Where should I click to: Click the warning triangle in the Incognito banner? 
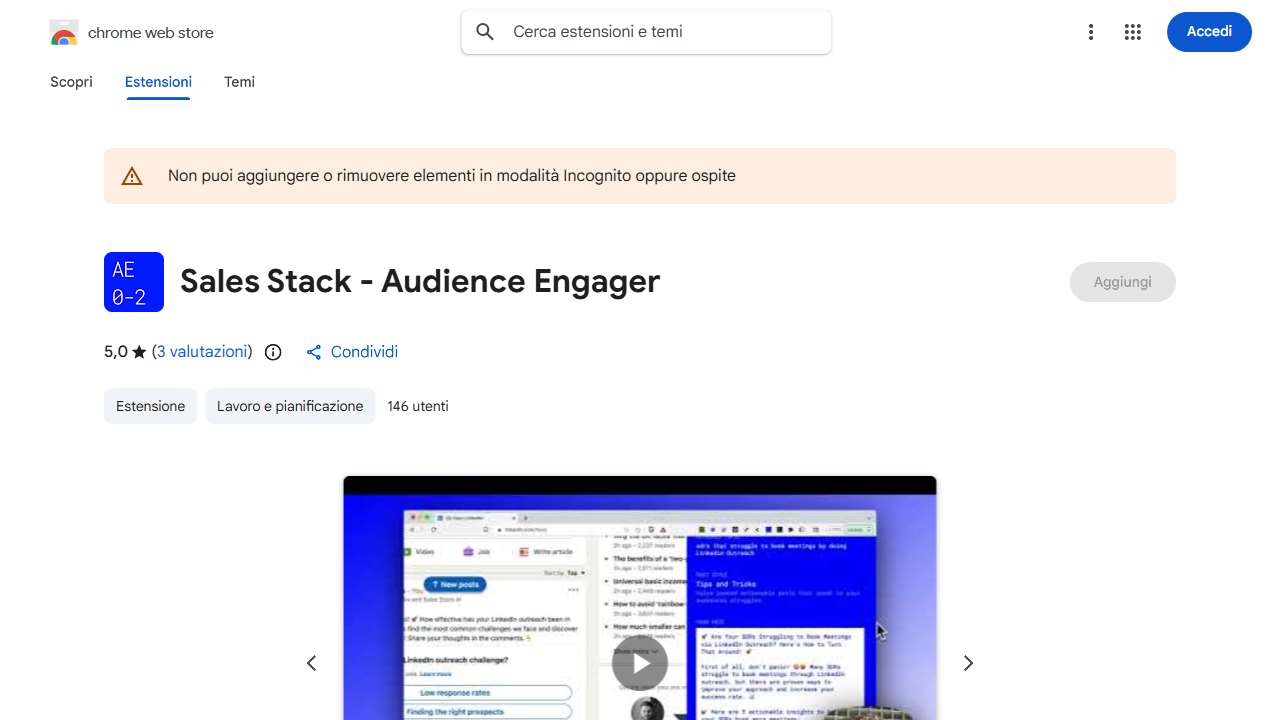pyautogui.click(x=132, y=175)
